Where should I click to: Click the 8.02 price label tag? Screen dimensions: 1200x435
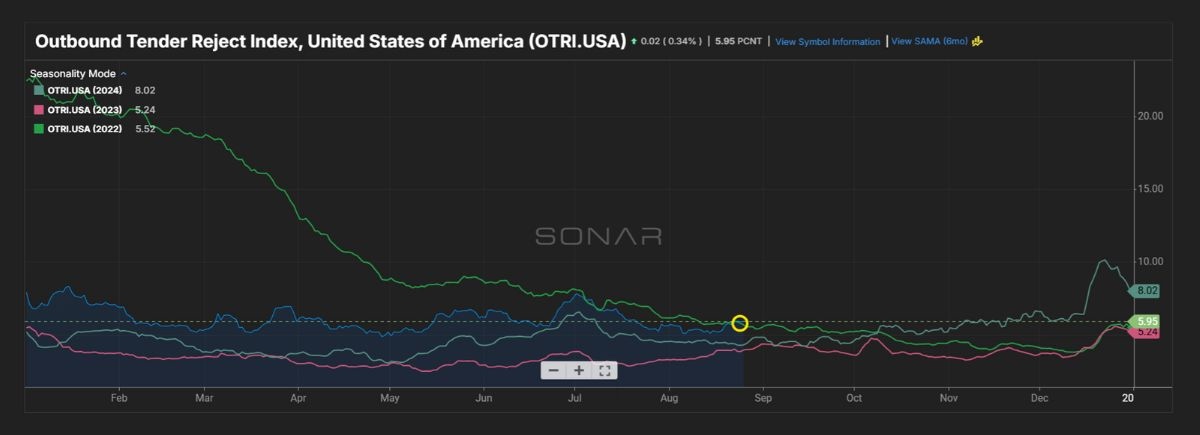1145,290
